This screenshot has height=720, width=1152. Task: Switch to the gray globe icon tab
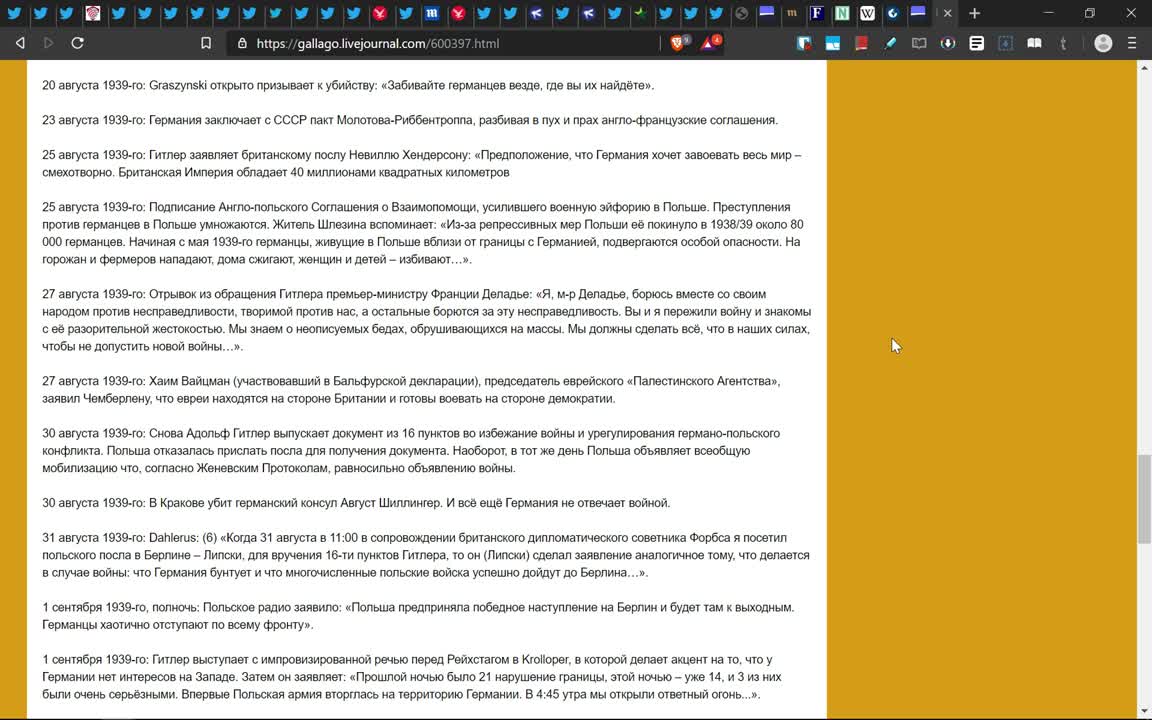(x=742, y=13)
